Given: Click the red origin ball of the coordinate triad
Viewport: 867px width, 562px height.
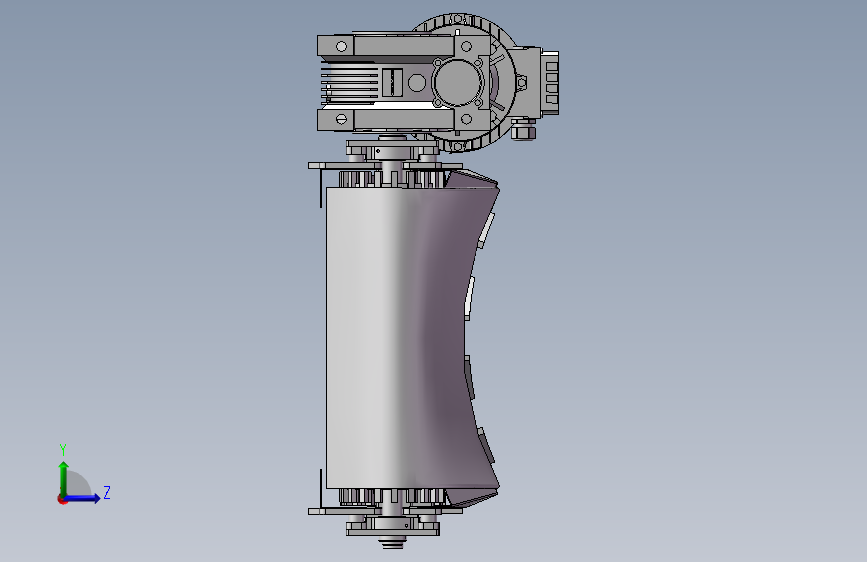Looking at the screenshot, I should 62,499.
